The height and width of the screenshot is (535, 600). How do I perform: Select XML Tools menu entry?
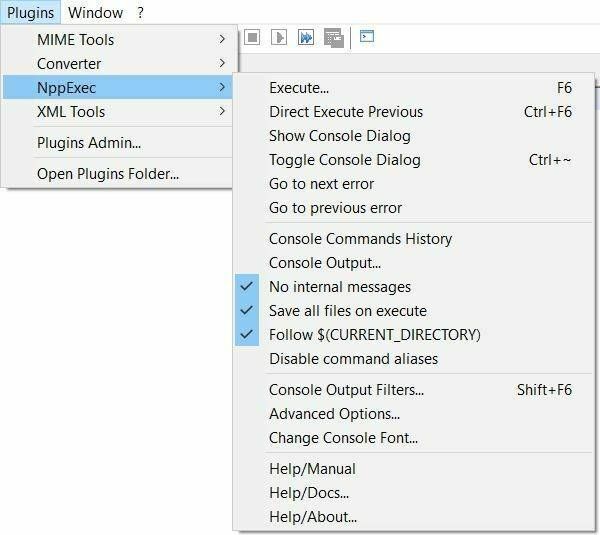click(x=118, y=111)
